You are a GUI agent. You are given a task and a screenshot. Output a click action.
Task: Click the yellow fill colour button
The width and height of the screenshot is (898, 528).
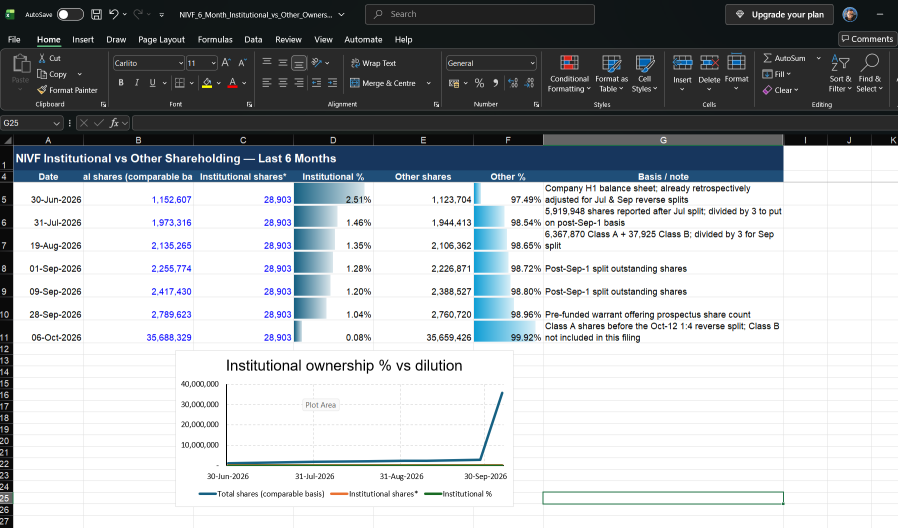point(207,83)
